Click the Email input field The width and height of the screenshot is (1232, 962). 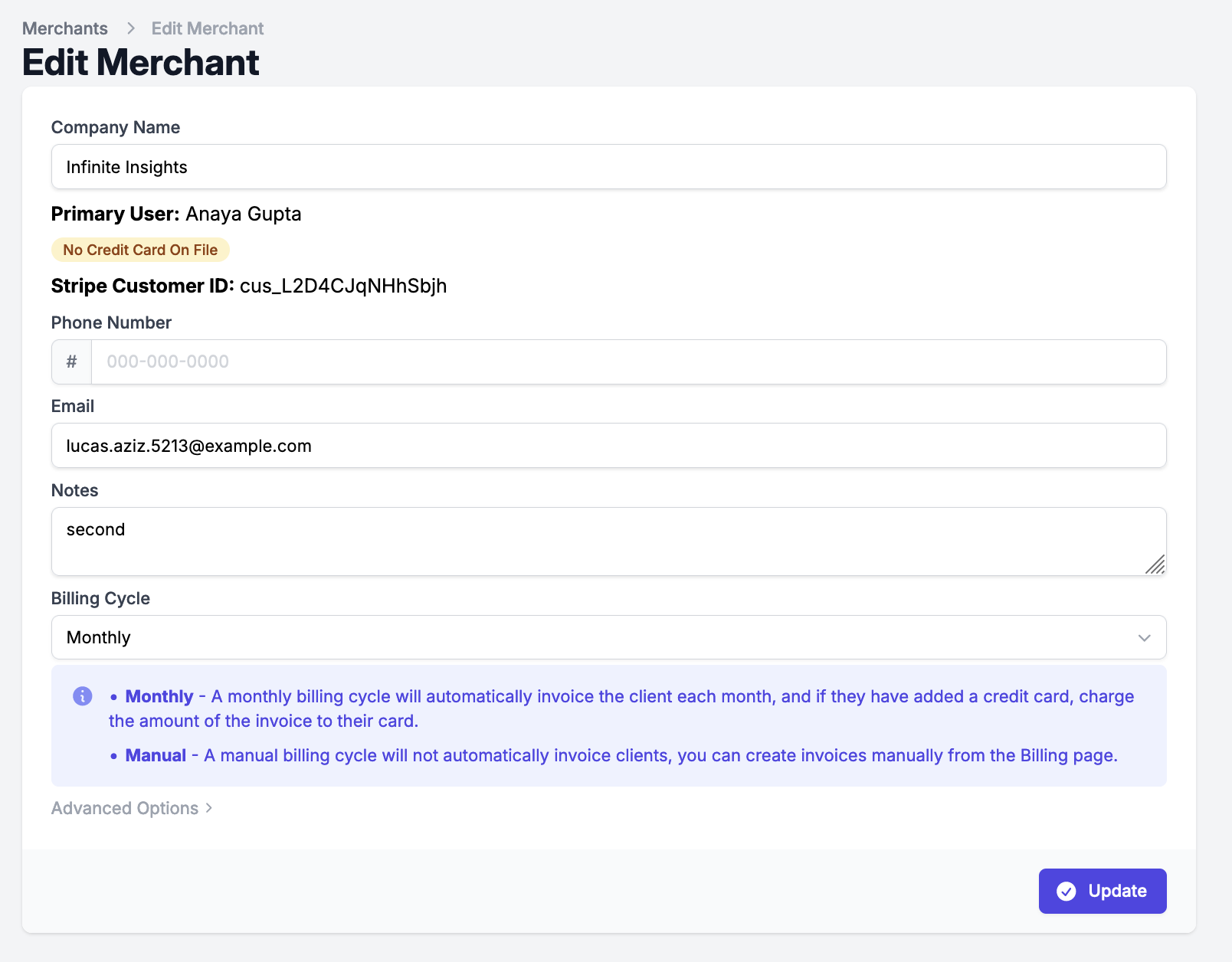pyautogui.click(x=608, y=446)
